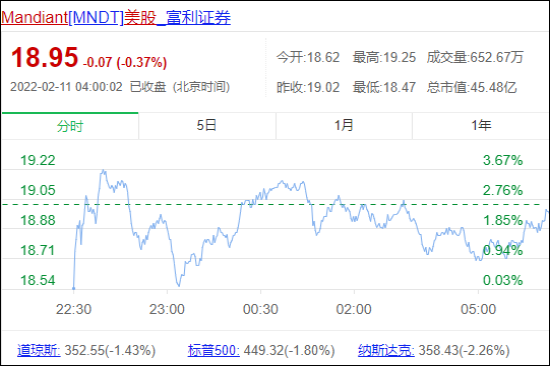Click the 19.05 price axis label
550x366 pixels.
coord(38,190)
